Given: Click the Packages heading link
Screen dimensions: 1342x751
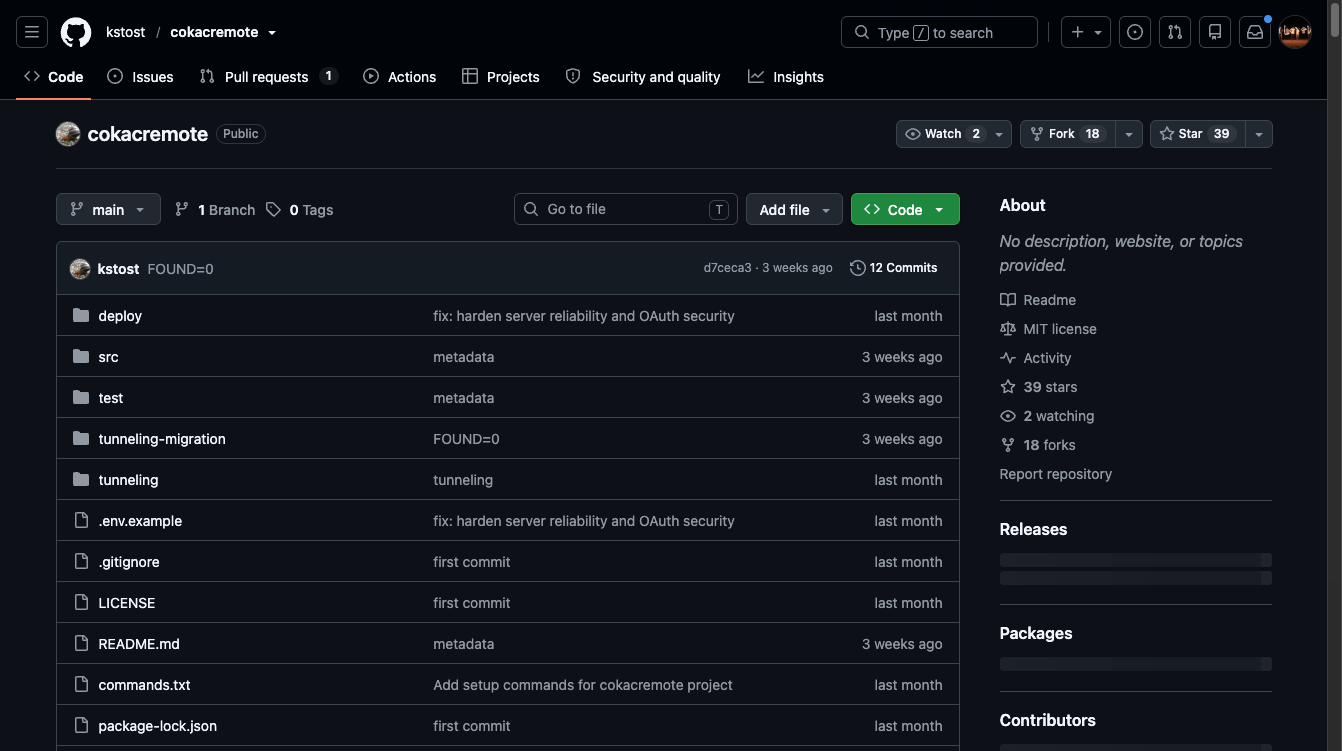Looking at the screenshot, I should click(x=1036, y=633).
